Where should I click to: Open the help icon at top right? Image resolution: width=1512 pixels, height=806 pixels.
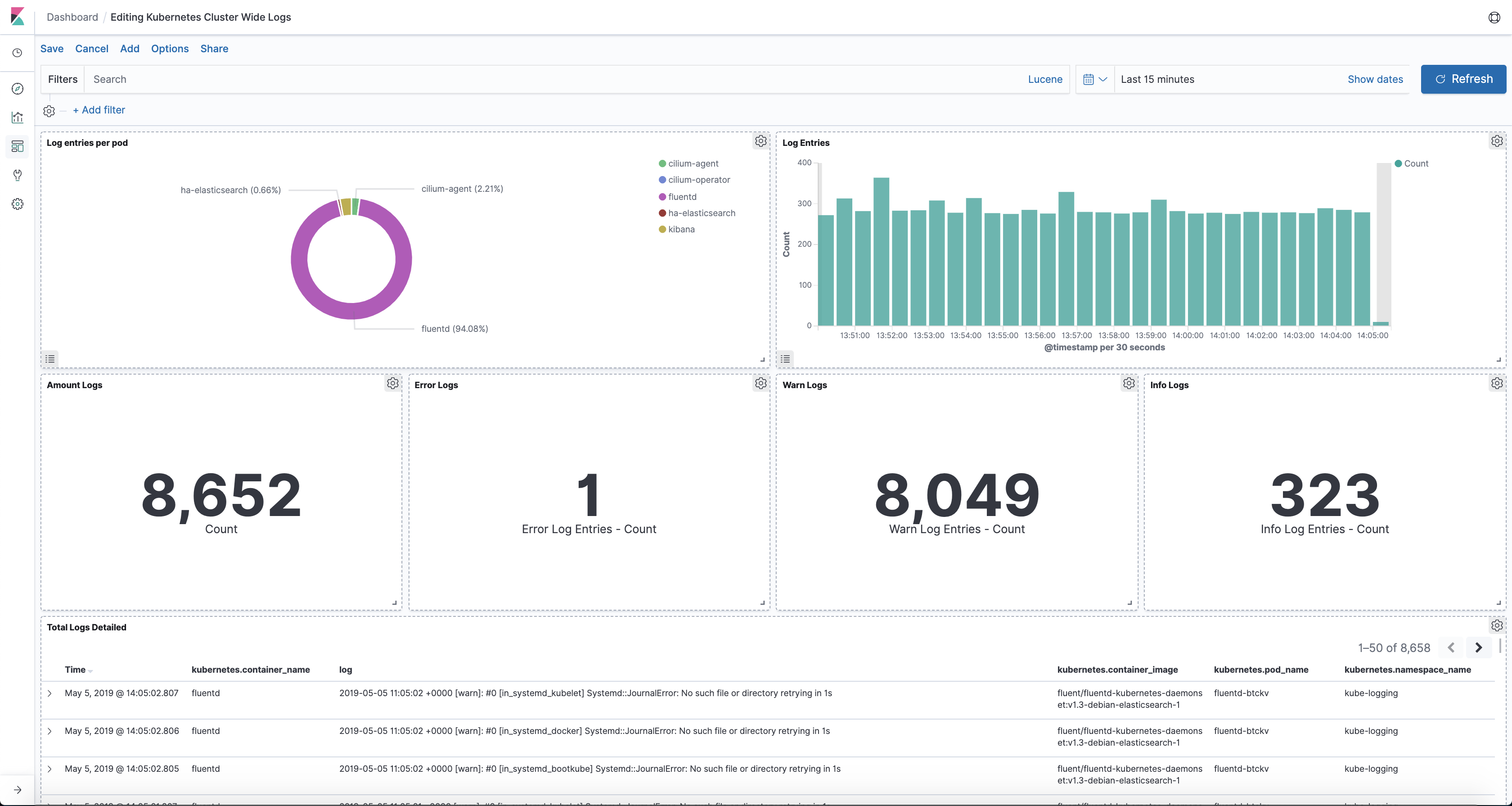pyautogui.click(x=1494, y=17)
